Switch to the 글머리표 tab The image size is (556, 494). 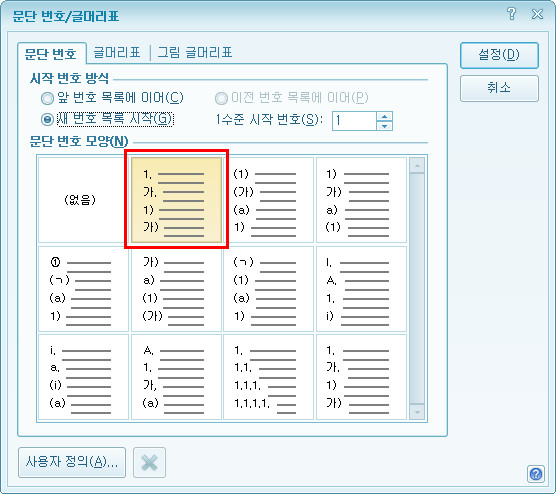click(117, 52)
